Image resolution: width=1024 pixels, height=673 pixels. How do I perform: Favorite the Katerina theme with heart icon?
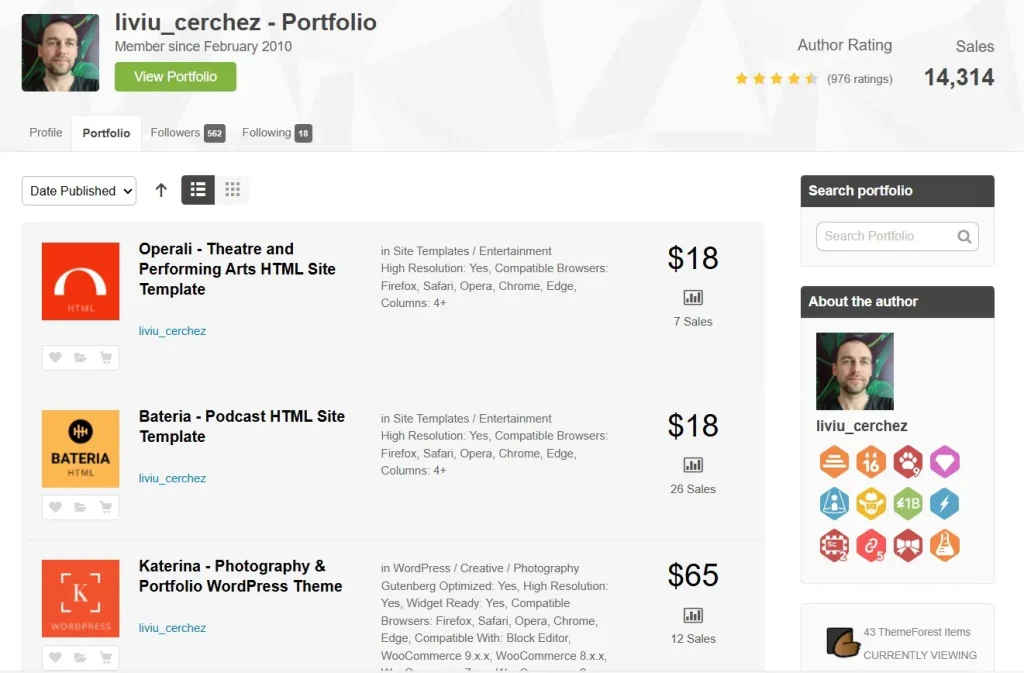tap(55, 657)
